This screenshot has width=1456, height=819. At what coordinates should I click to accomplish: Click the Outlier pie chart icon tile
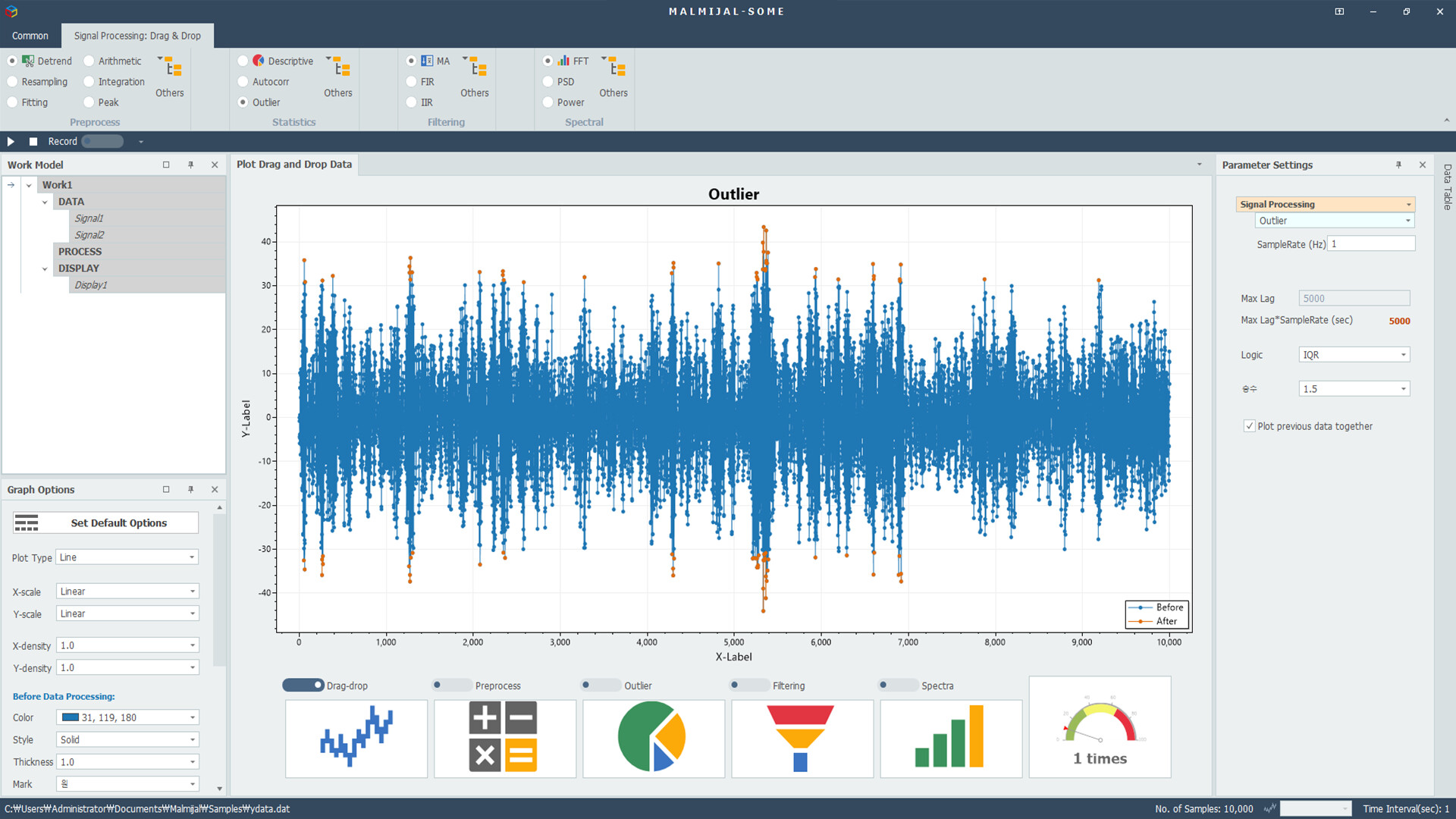click(653, 738)
